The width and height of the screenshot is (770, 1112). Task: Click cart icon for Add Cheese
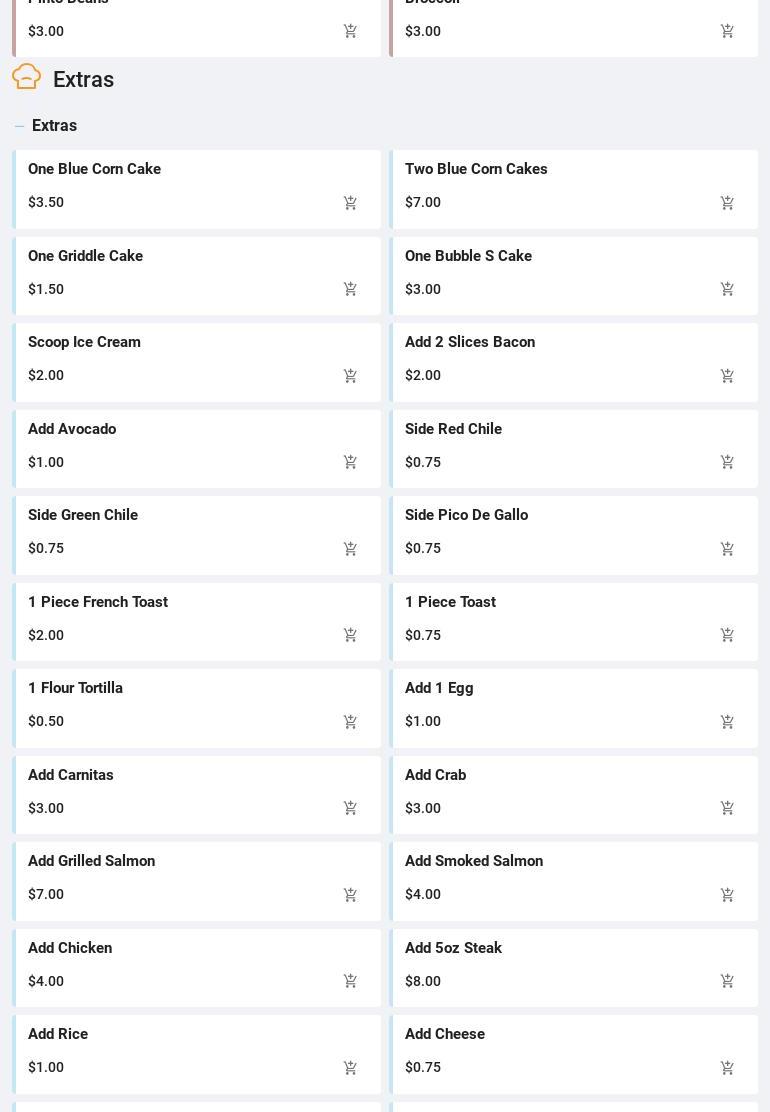tap(727, 1068)
